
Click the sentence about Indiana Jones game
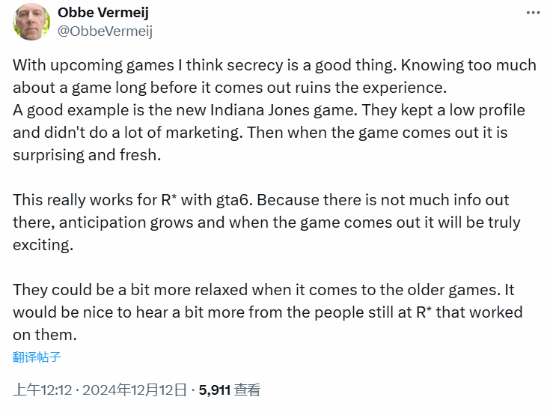click(x=184, y=110)
